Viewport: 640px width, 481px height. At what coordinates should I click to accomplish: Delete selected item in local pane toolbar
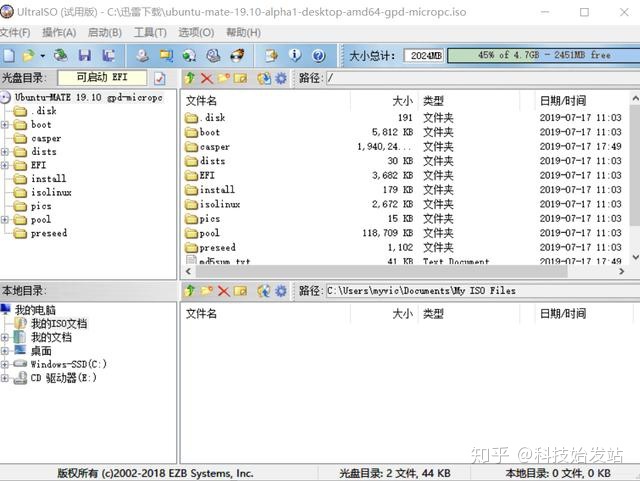(223, 291)
